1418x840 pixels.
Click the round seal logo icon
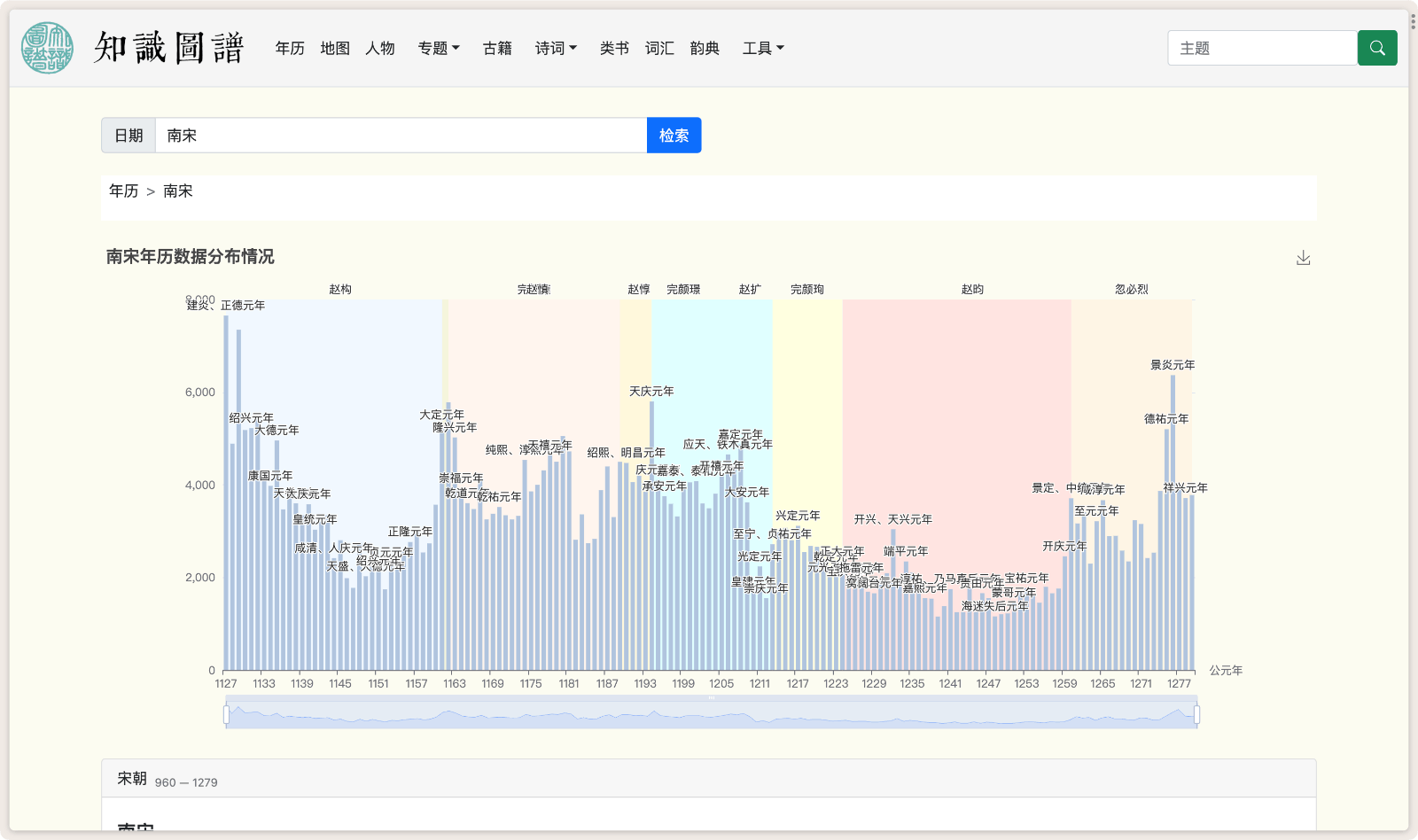(47, 48)
